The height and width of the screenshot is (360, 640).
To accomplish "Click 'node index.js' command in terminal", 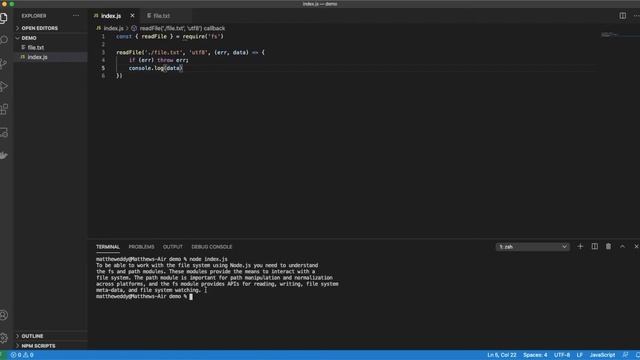I will (x=208, y=259).
